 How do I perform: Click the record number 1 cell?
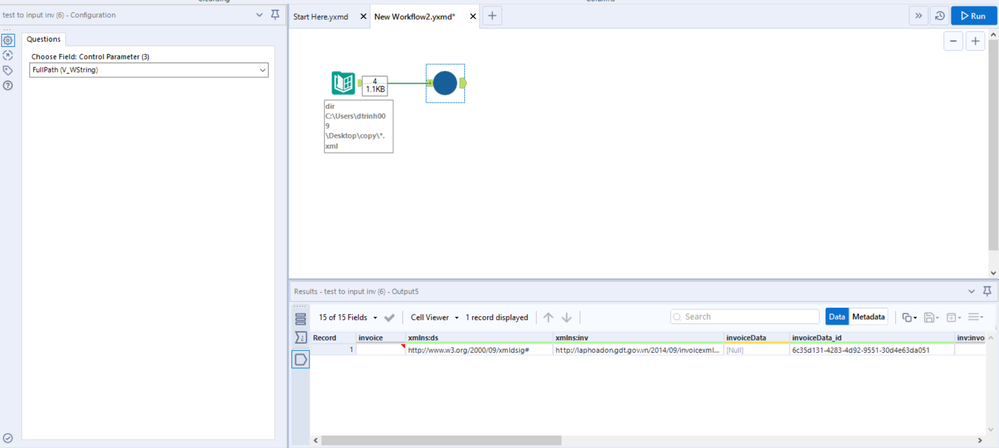pos(333,350)
